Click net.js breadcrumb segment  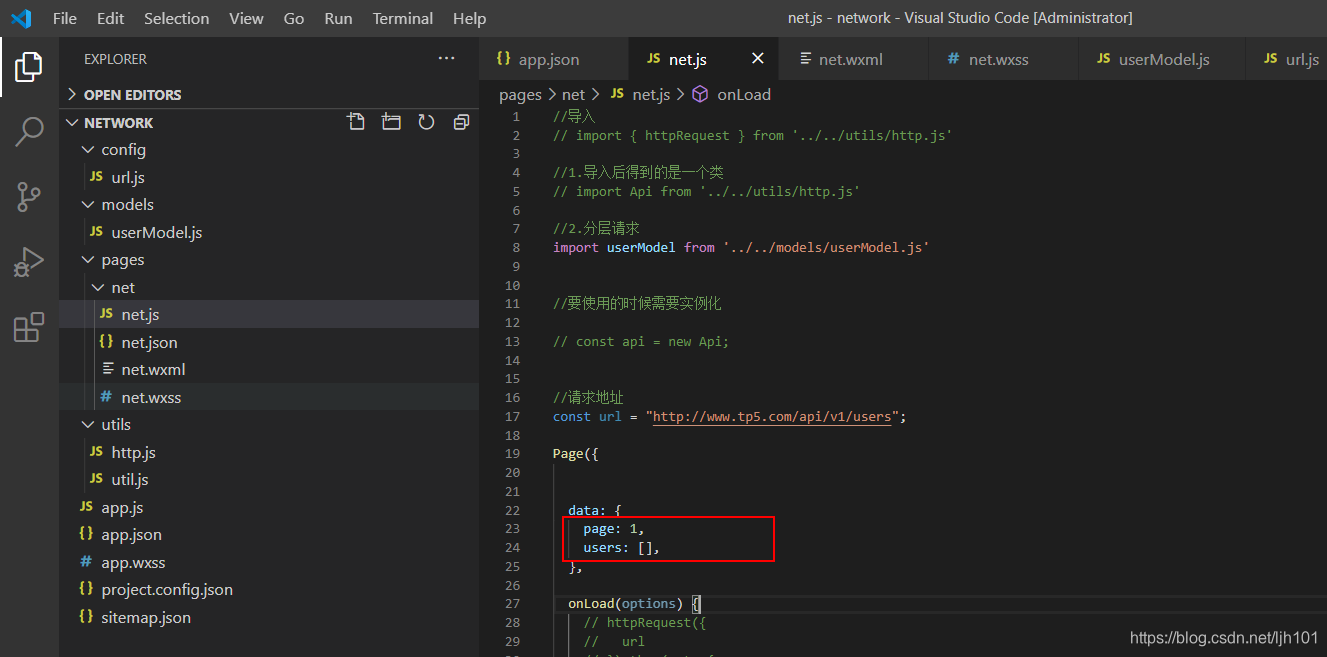pos(641,94)
